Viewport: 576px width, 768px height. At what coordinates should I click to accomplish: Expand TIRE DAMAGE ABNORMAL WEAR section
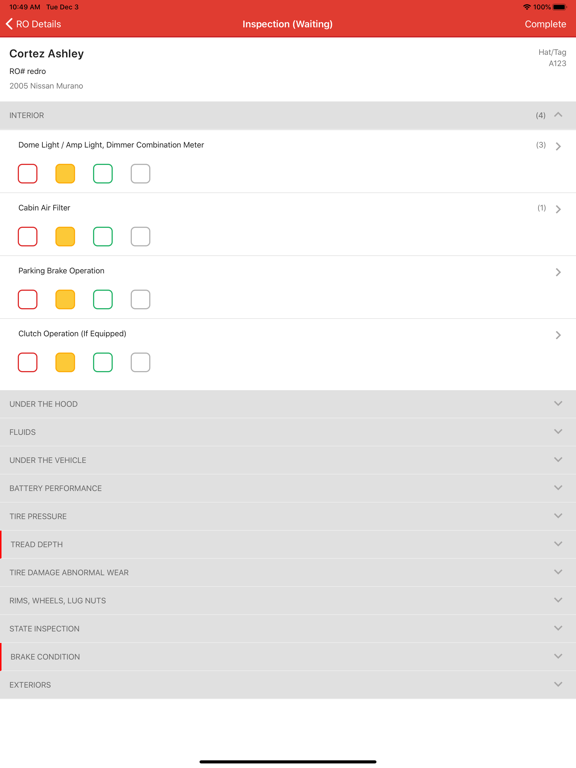pos(288,573)
